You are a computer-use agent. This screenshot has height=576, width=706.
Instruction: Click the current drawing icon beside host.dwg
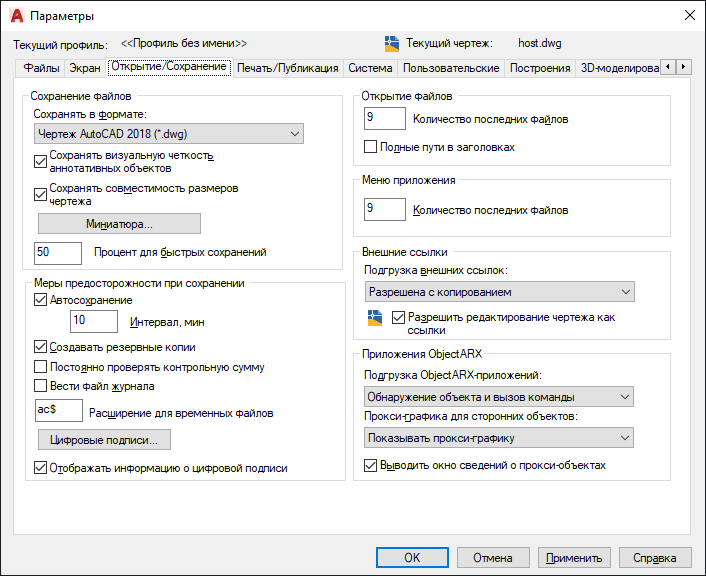pyautogui.click(x=392, y=44)
